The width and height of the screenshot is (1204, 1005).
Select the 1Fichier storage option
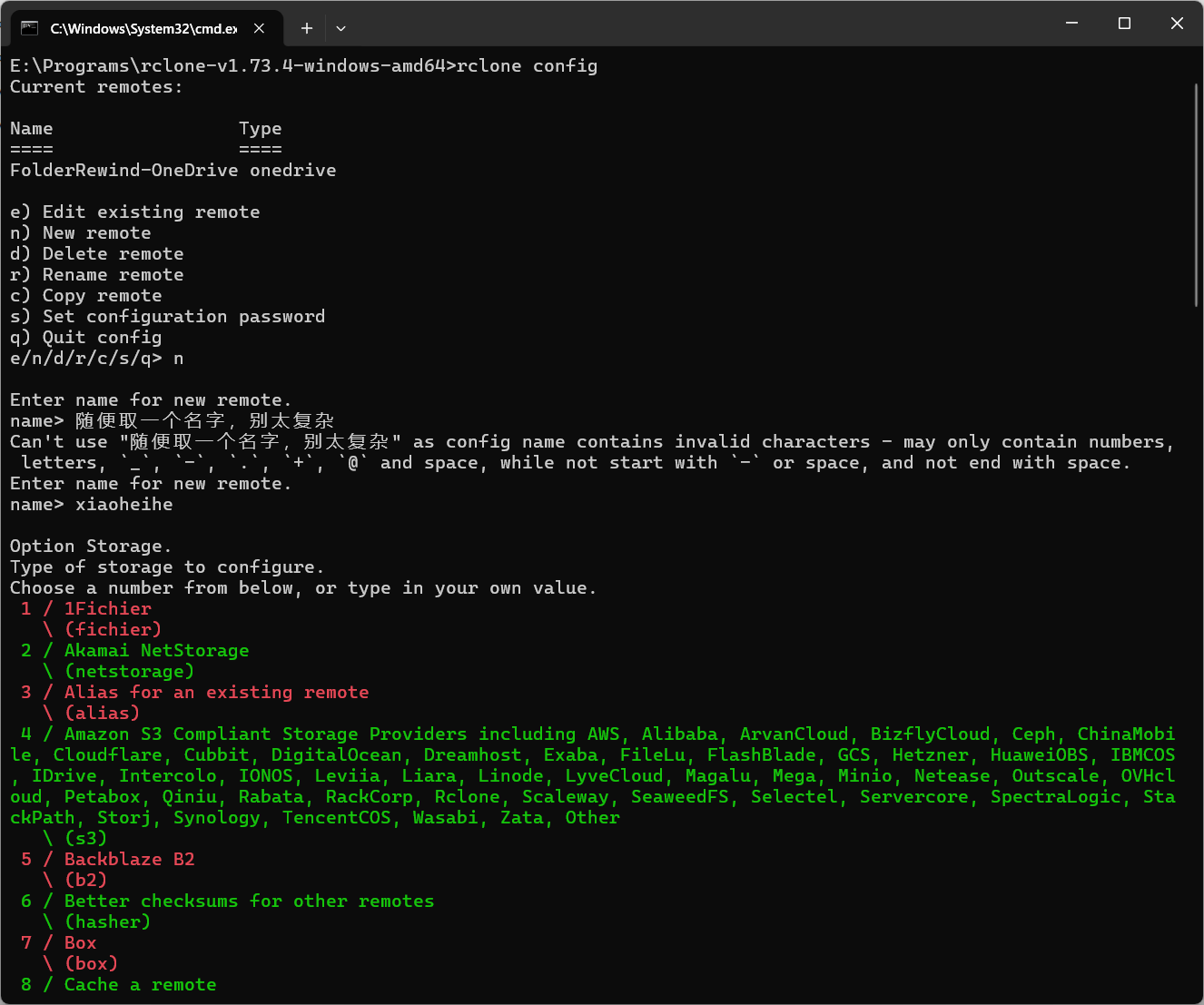107,608
